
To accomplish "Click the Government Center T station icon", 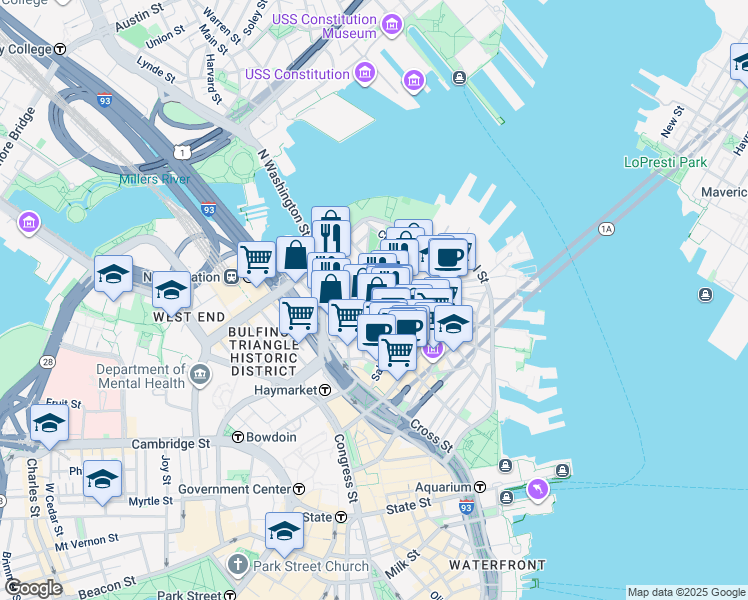I will pyautogui.click(x=299, y=489).
